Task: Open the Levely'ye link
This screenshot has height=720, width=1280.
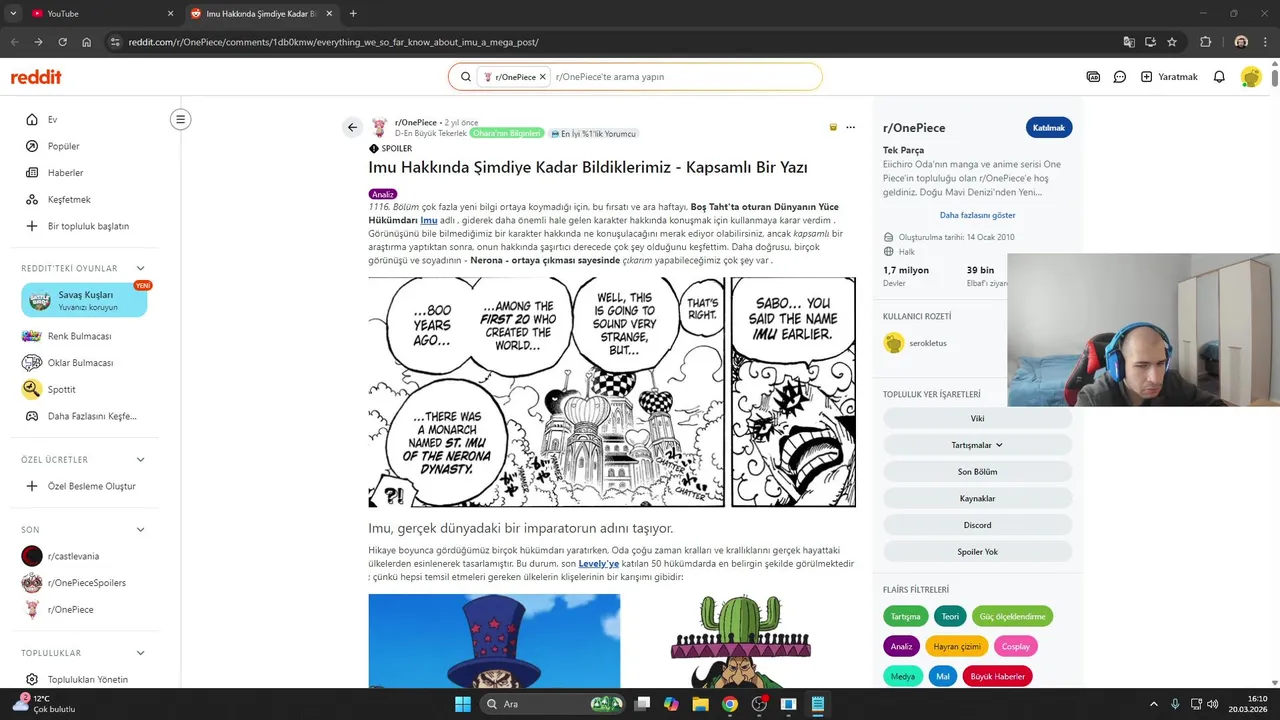Action: [x=599, y=564]
